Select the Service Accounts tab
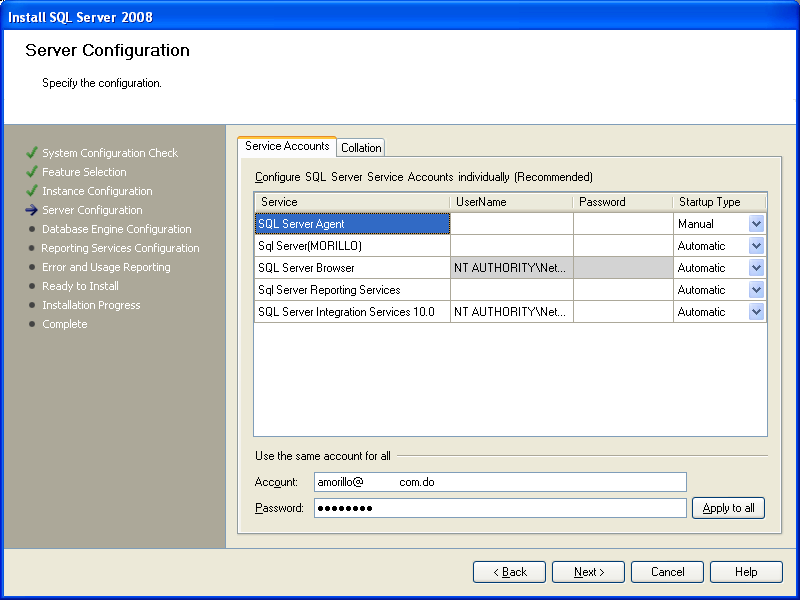 point(287,146)
